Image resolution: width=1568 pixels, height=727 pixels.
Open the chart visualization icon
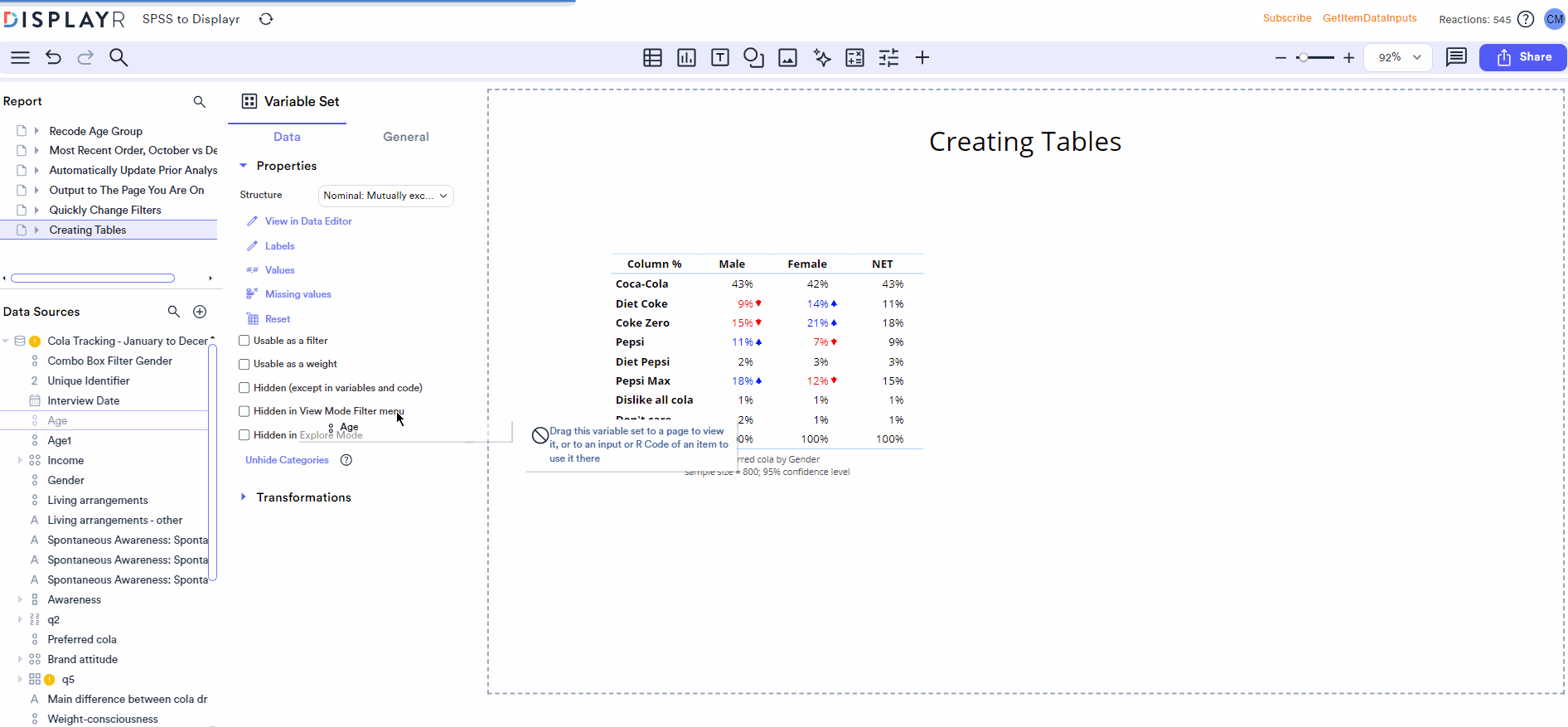pos(686,57)
